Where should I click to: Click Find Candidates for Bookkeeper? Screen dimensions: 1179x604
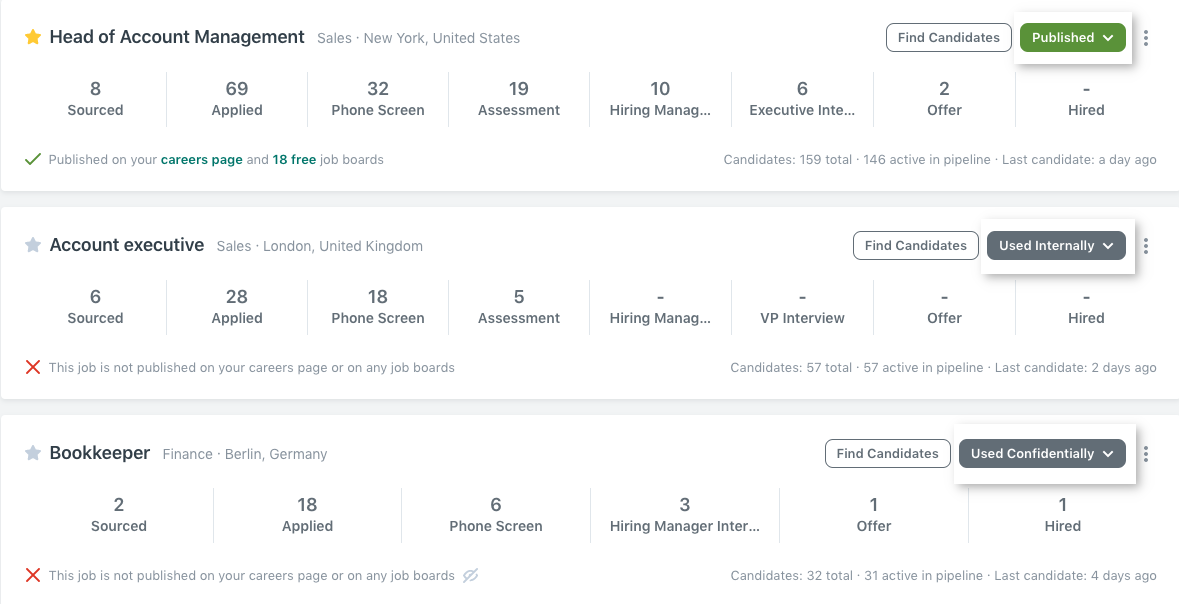pos(887,454)
